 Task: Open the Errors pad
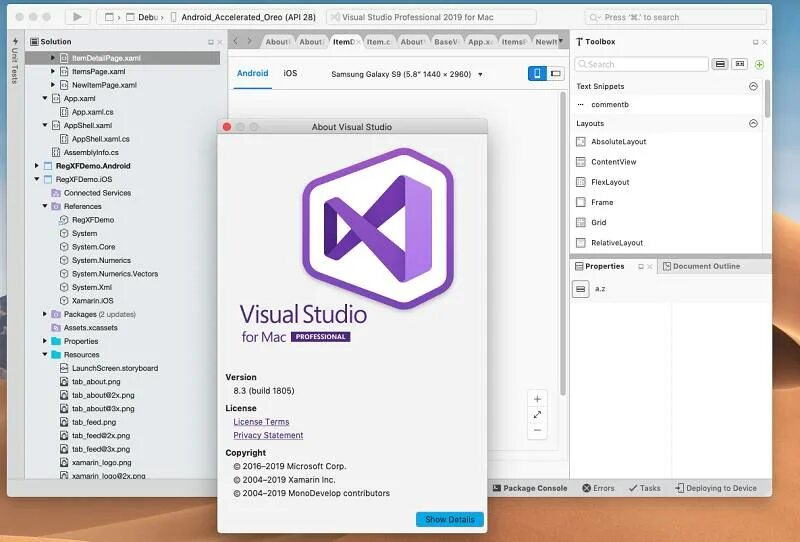598,488
